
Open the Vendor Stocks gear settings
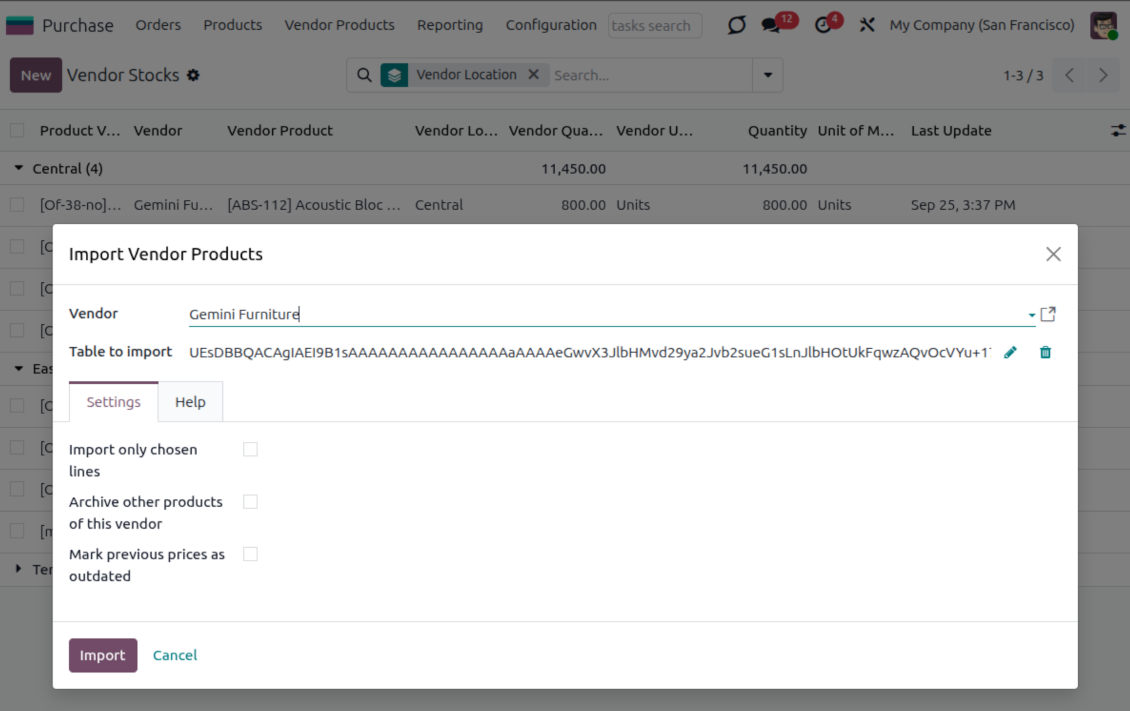[193, 75]
